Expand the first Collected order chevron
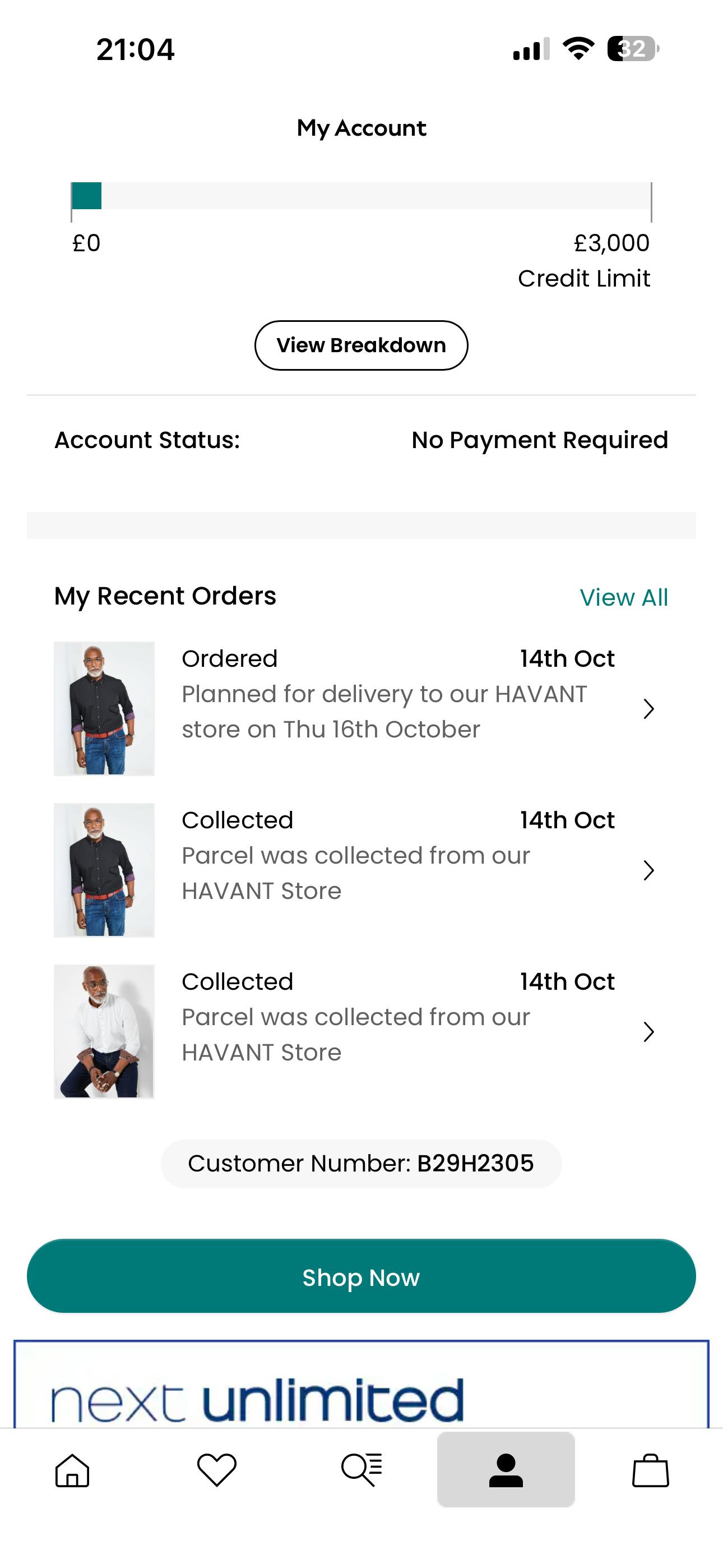 [x=649, y=870]
